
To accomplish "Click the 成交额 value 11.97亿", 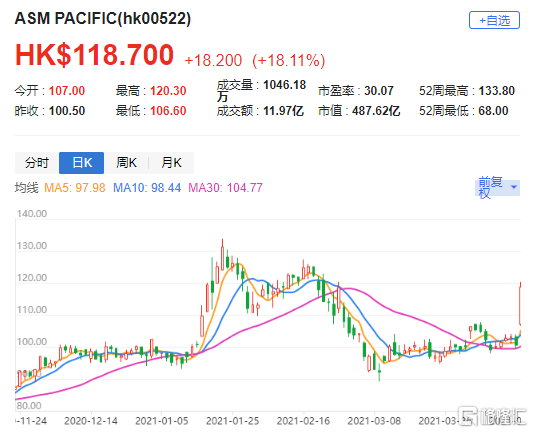I will [x=283, y=111].
